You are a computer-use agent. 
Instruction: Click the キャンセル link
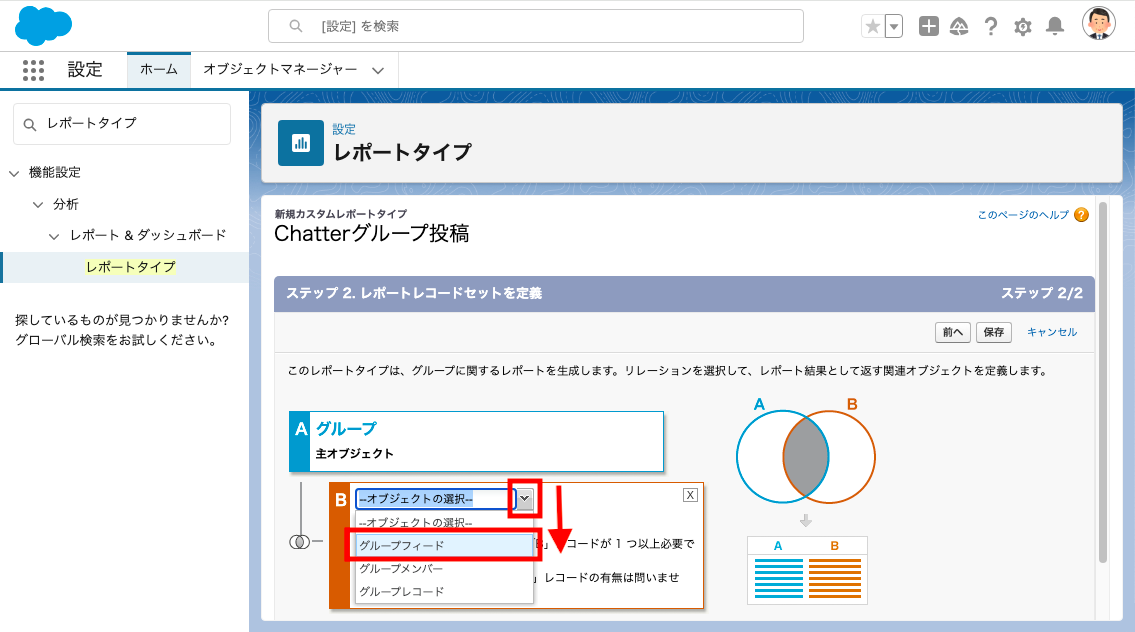coord(1052,332)
